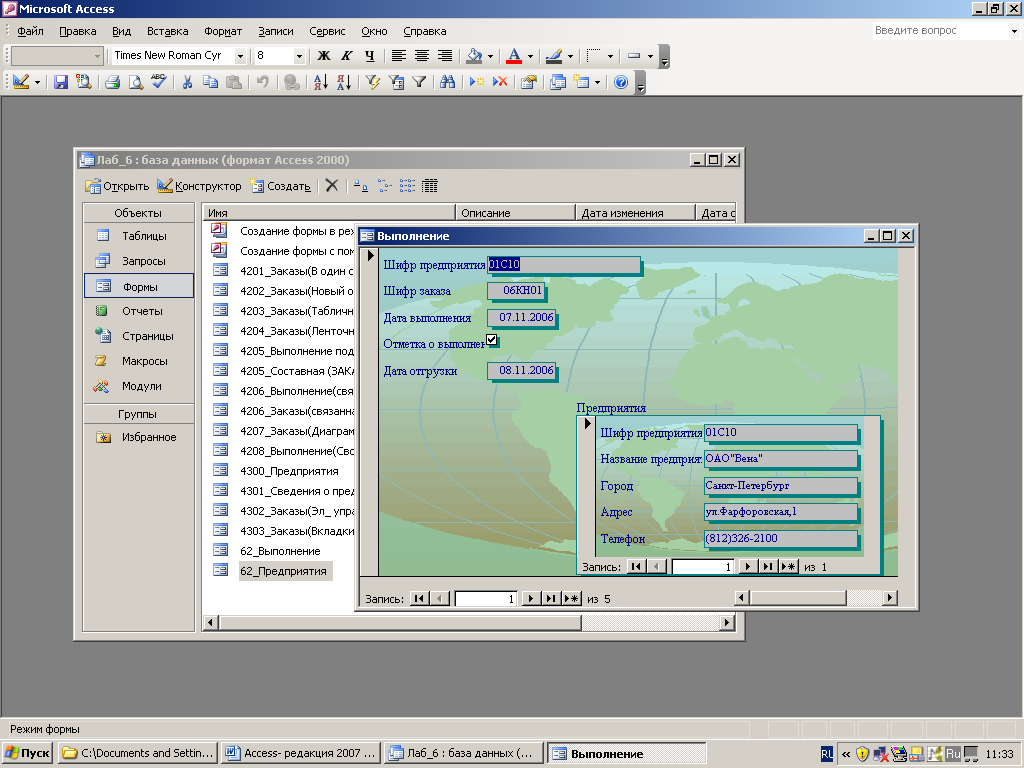Open the Записи menu

pyautogui.click(x=275, y=31)
